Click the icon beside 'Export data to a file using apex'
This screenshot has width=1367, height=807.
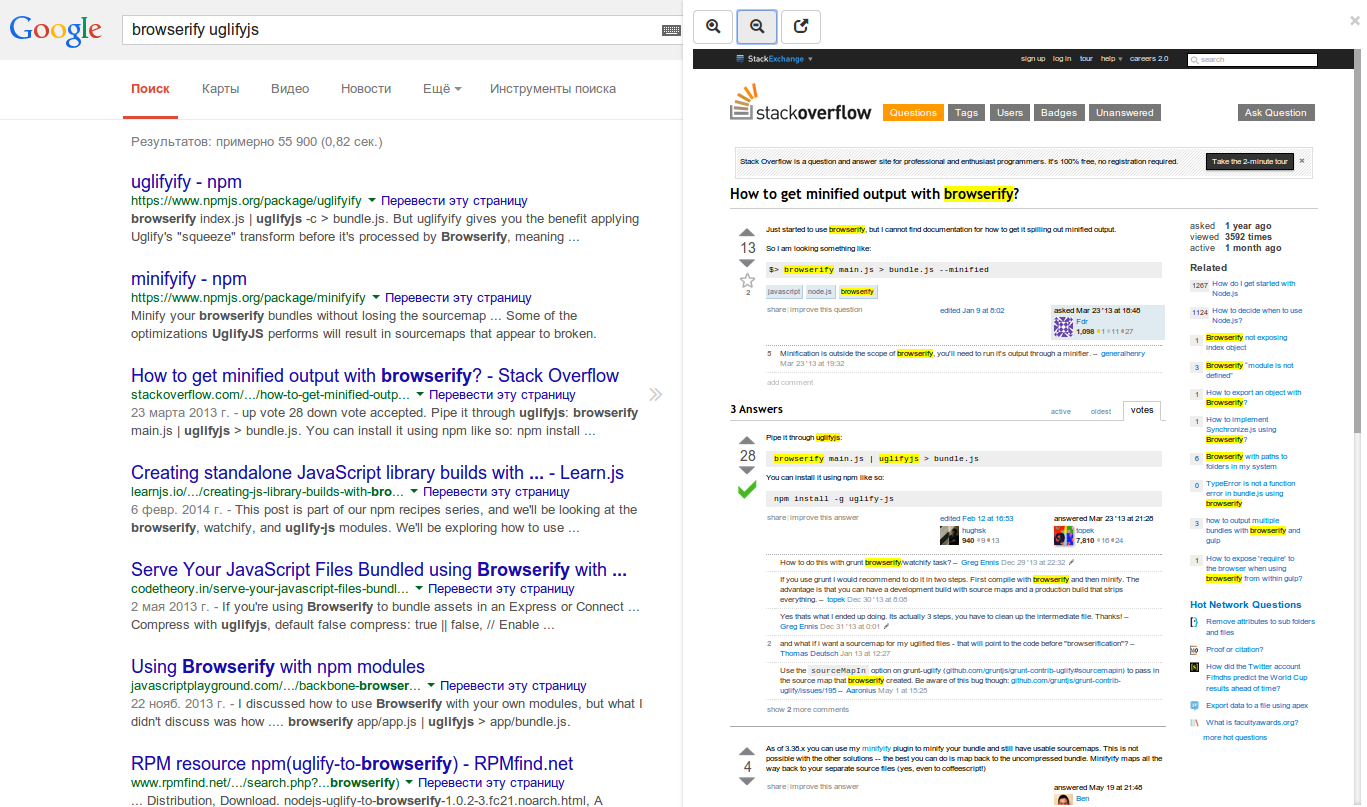[x=1194, y=705]
